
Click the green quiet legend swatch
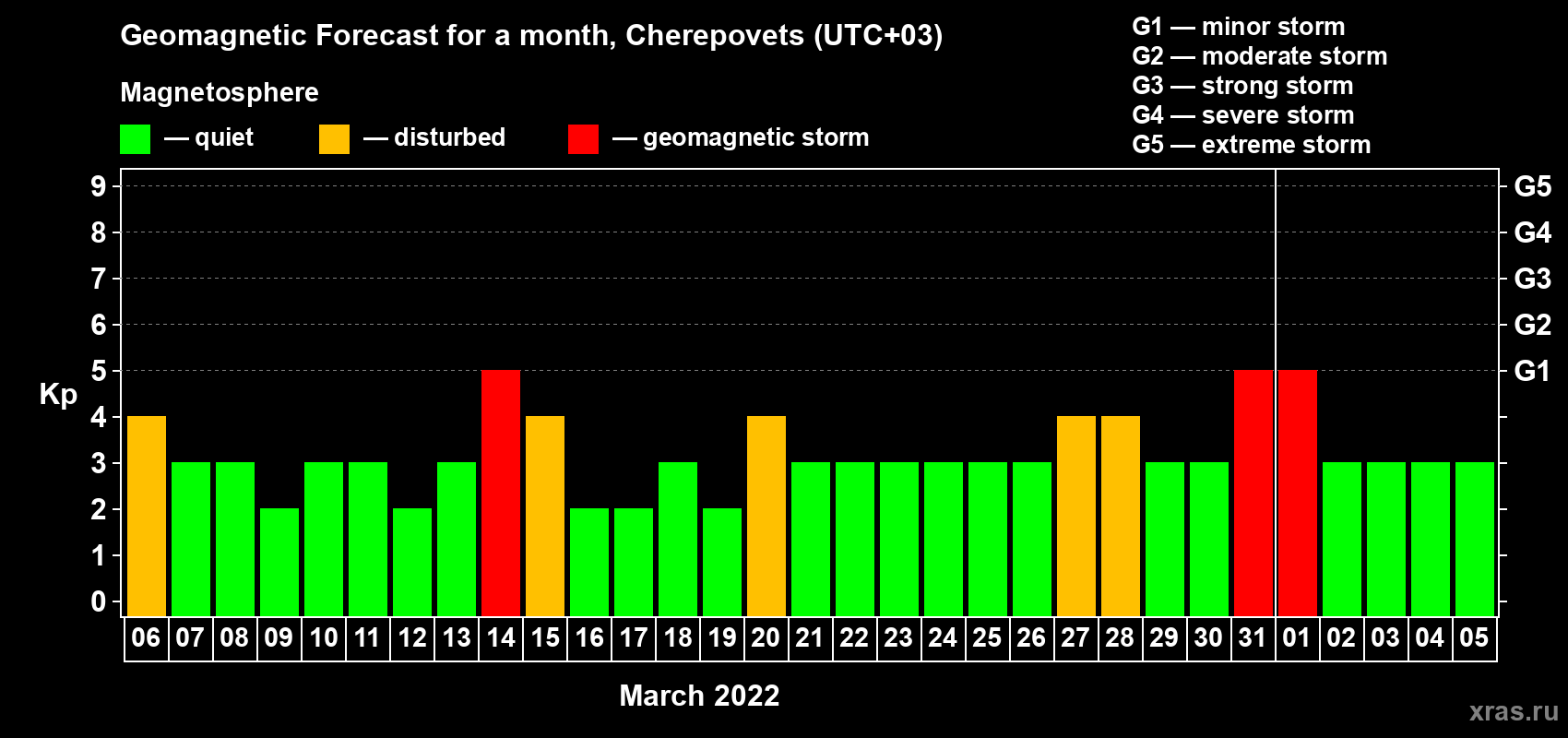point(135,139)
